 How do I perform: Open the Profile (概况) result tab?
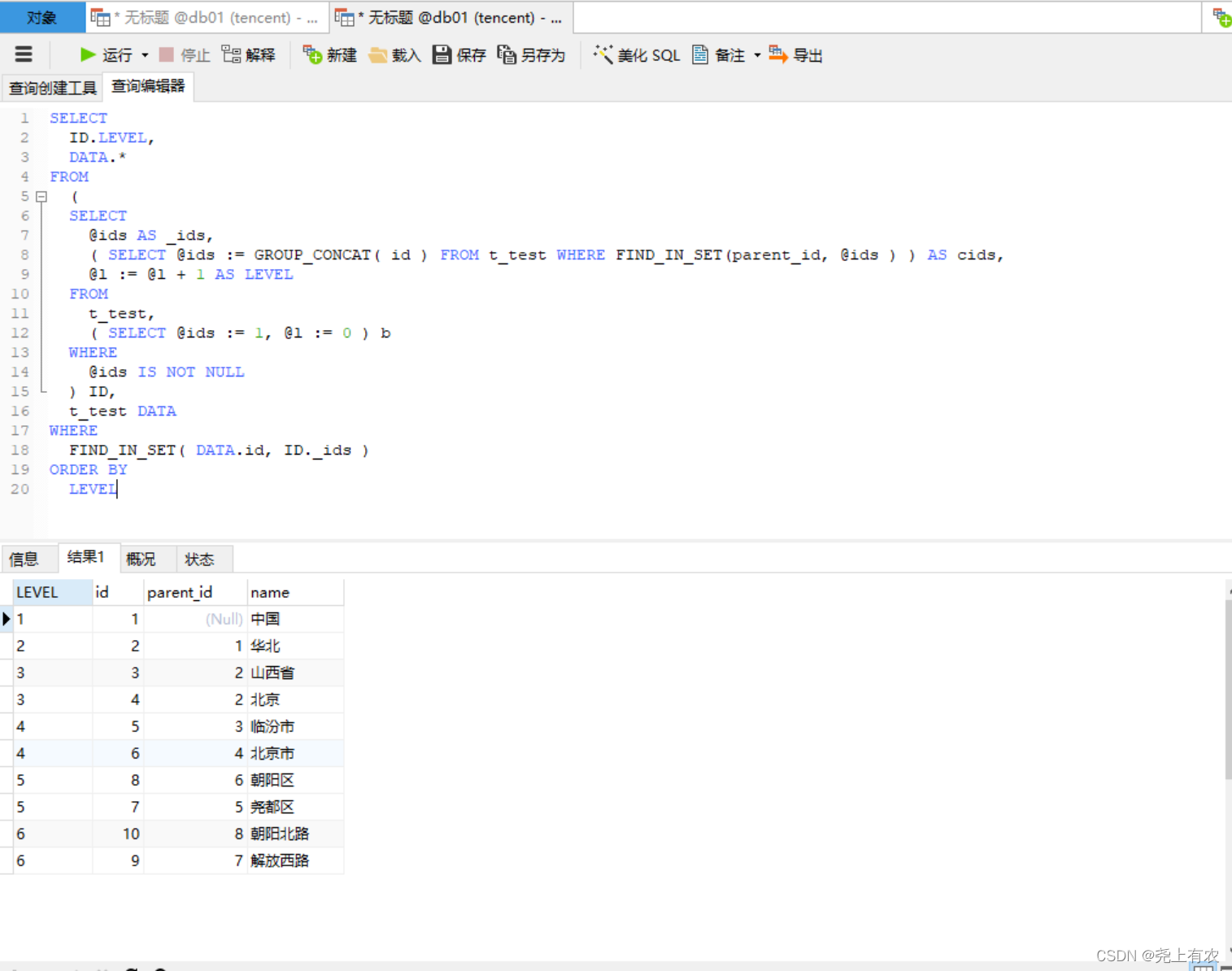point(141,559)
